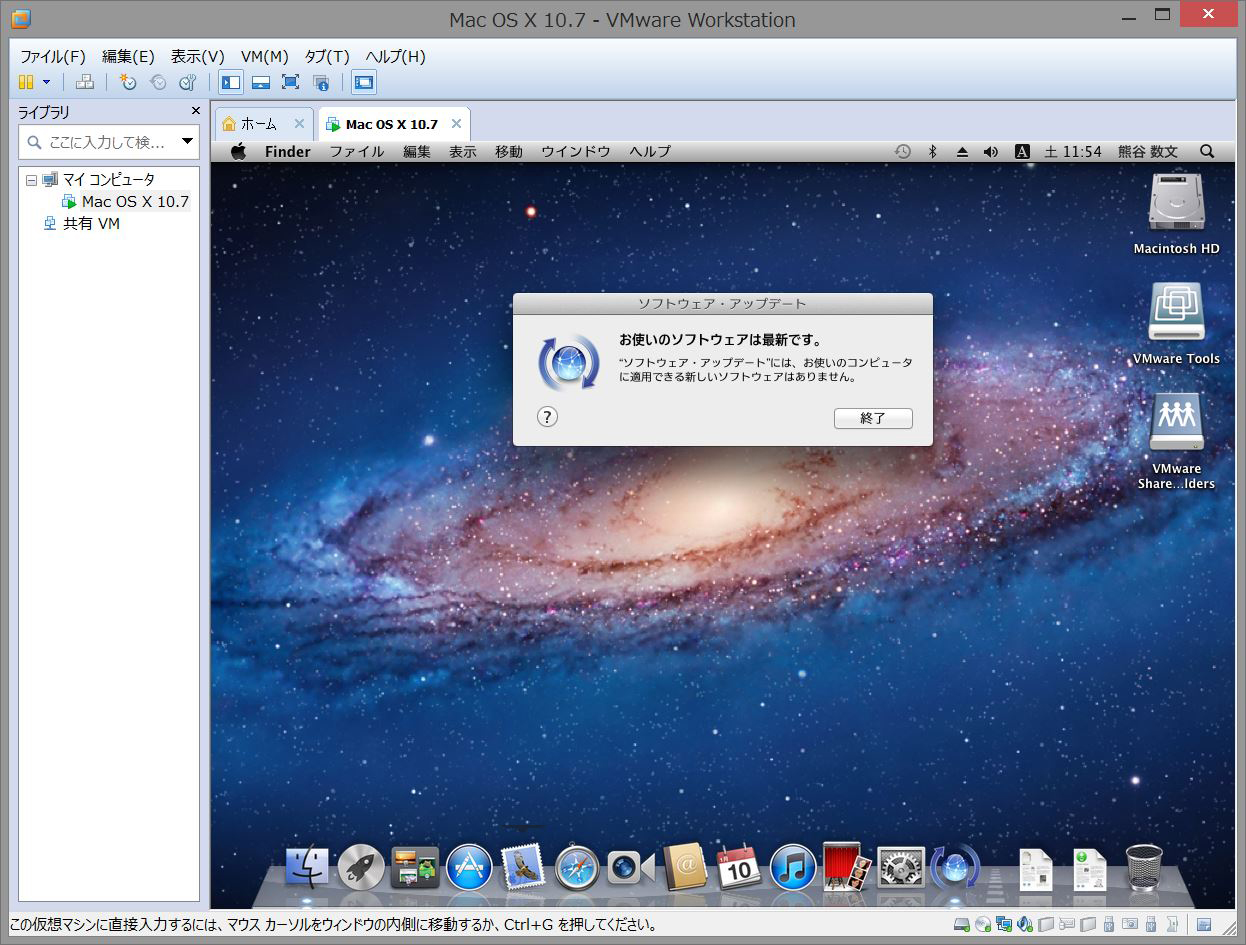Open the 編集(E) VMware menu

point(128,56)
